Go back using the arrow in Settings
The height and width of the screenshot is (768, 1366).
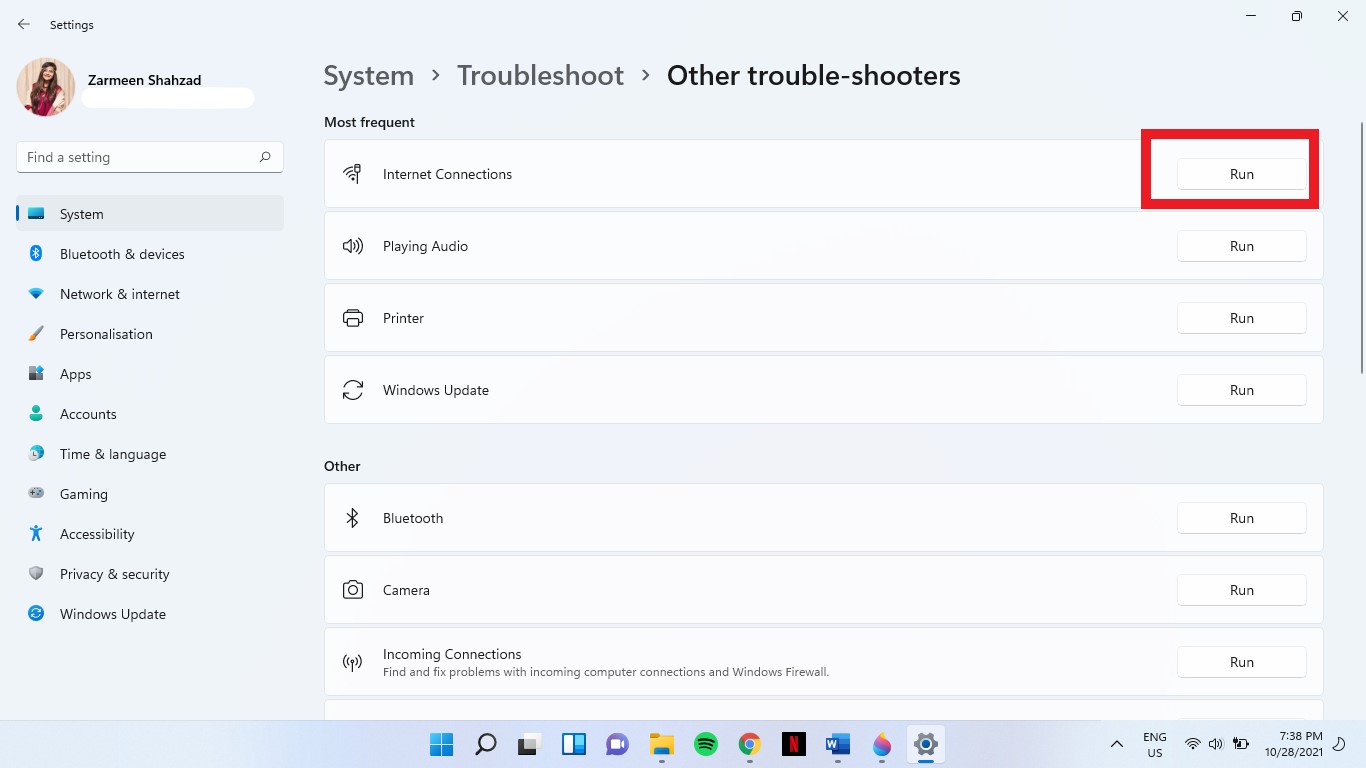[x=23, y=24]
